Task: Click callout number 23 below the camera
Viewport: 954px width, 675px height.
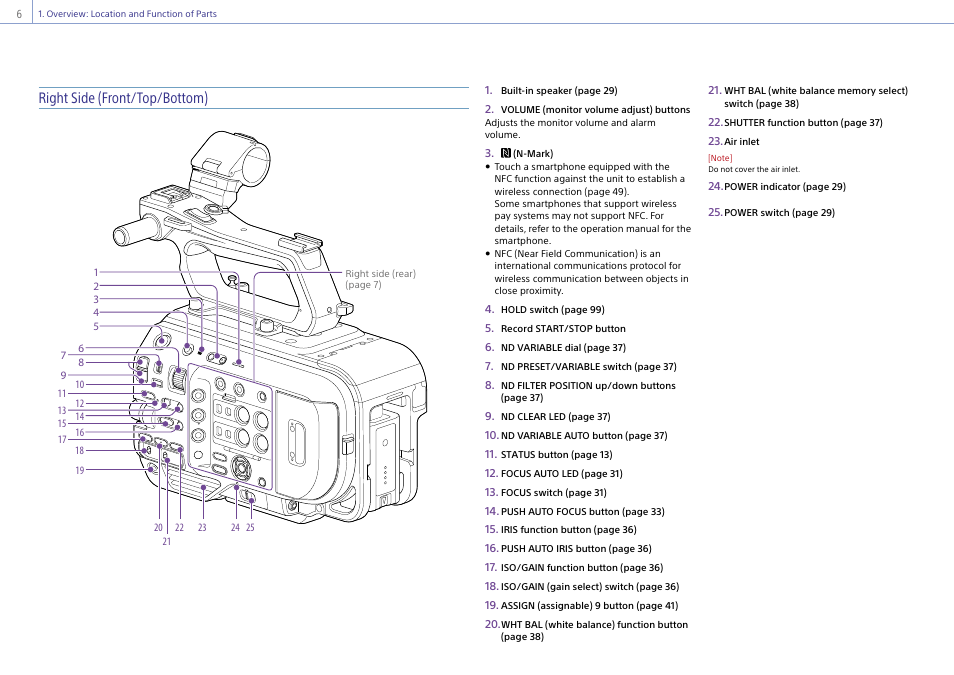Action: point(202,528)
